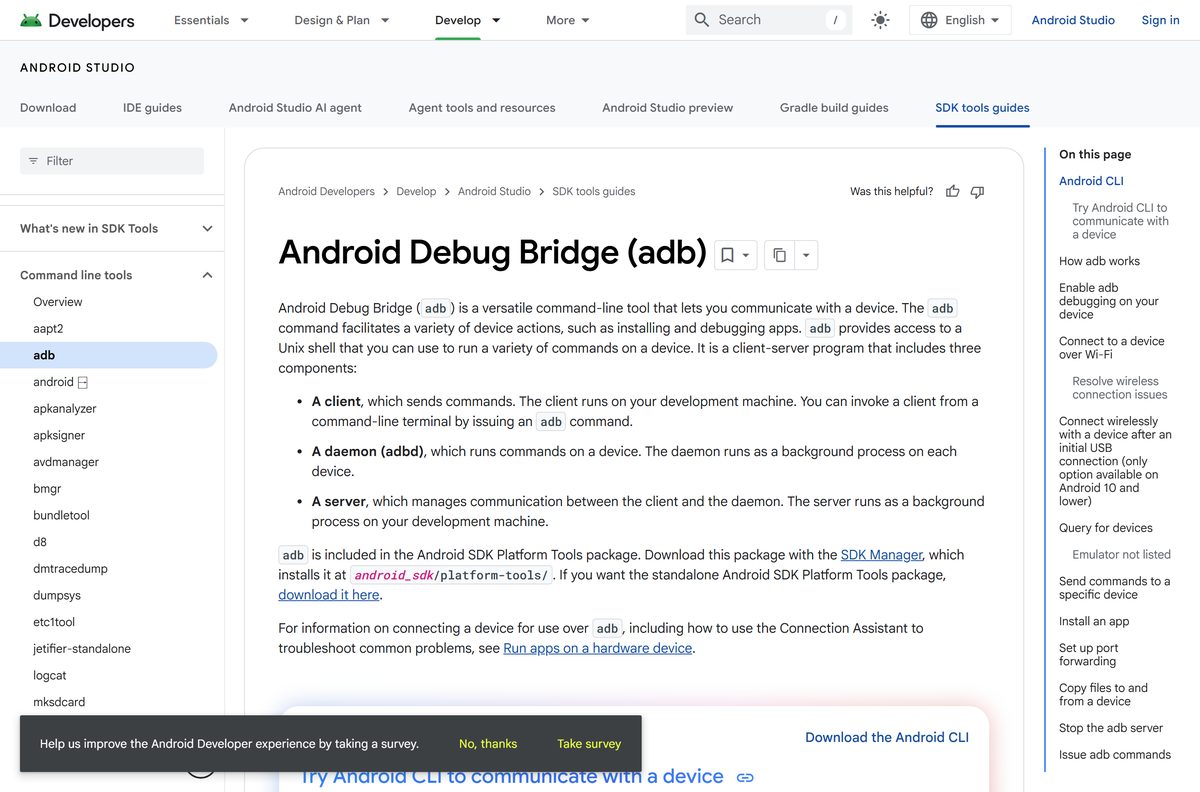Screen dimensions: 1200x792
Task: Jump to How adb works section
Action: (x=1099, y=261)
